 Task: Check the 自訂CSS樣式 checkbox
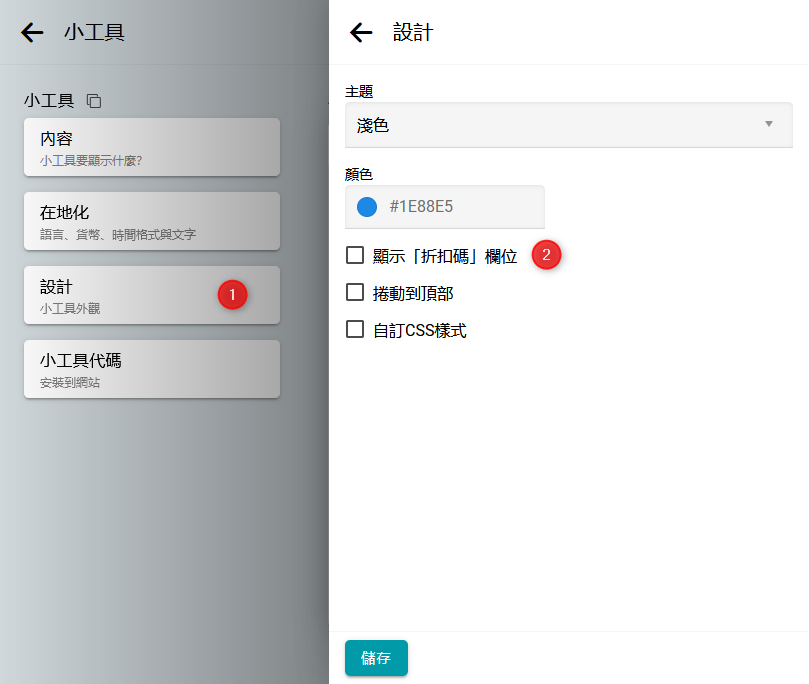point(355,329)
